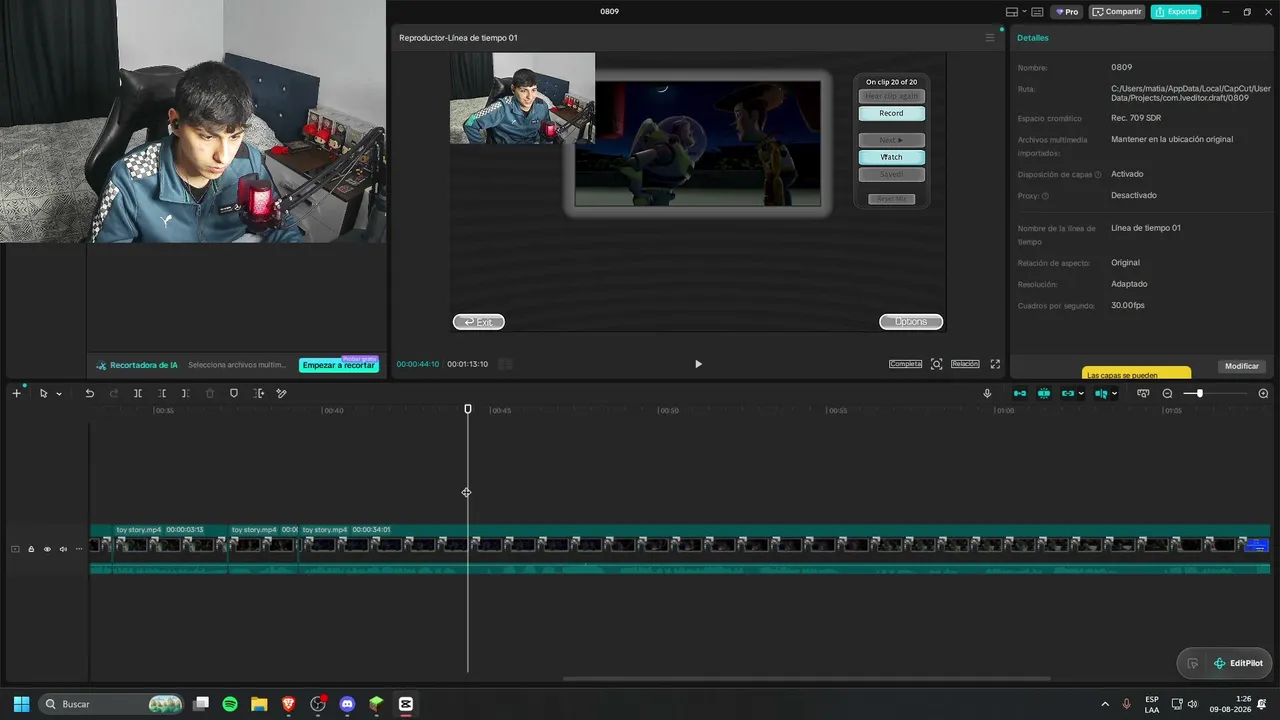Undo the last edit

click(x=89, y=394)
